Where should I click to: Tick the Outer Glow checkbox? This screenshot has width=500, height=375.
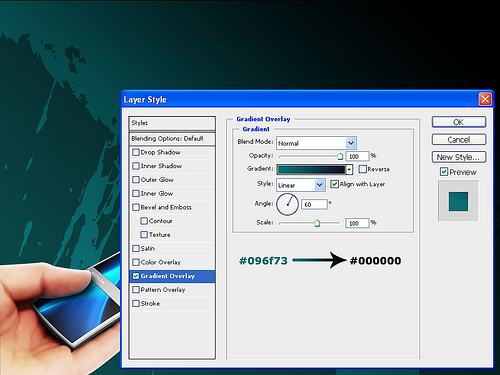136,180
